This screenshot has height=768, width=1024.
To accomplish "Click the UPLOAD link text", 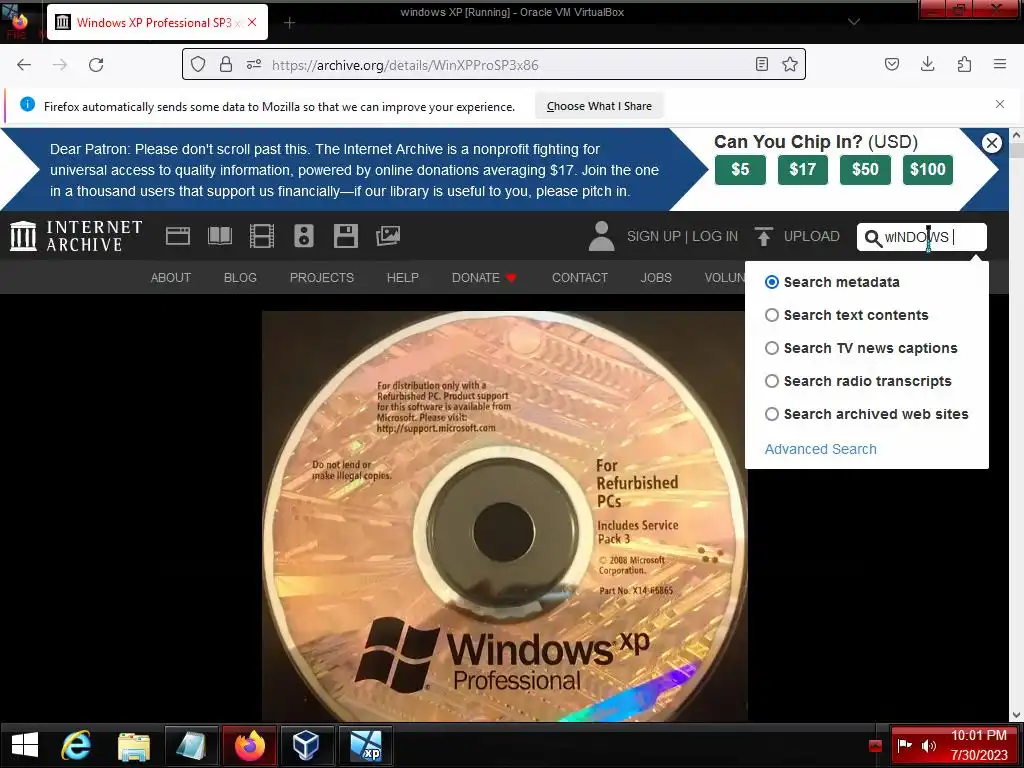I will [x=811, y=236].
